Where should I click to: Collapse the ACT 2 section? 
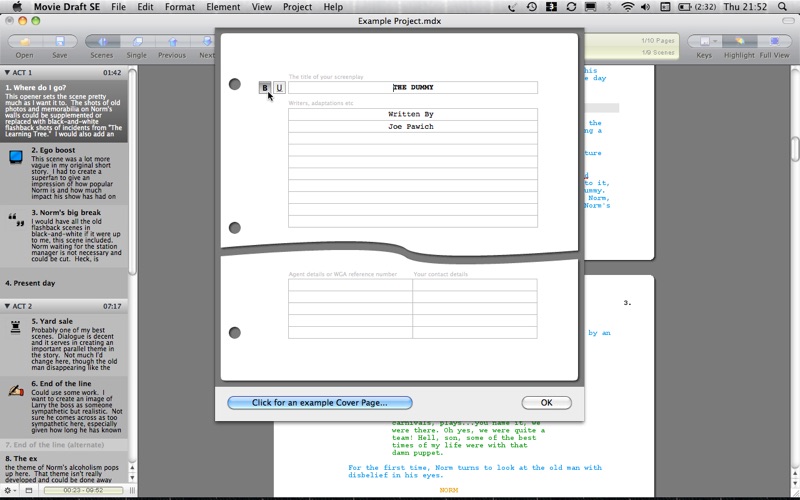(8, 306)
